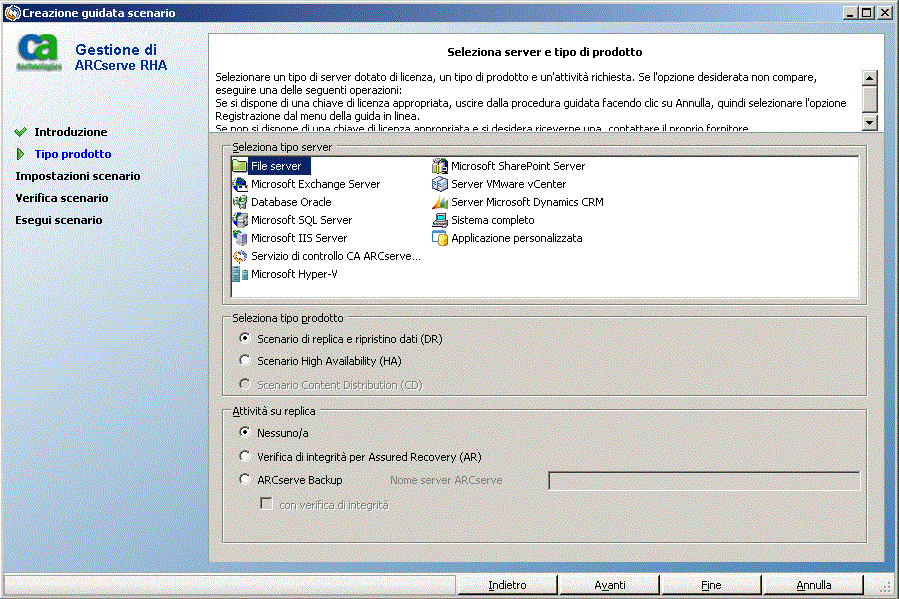
Task: Click description scrollbar up arrow
Action: point(870,78)
